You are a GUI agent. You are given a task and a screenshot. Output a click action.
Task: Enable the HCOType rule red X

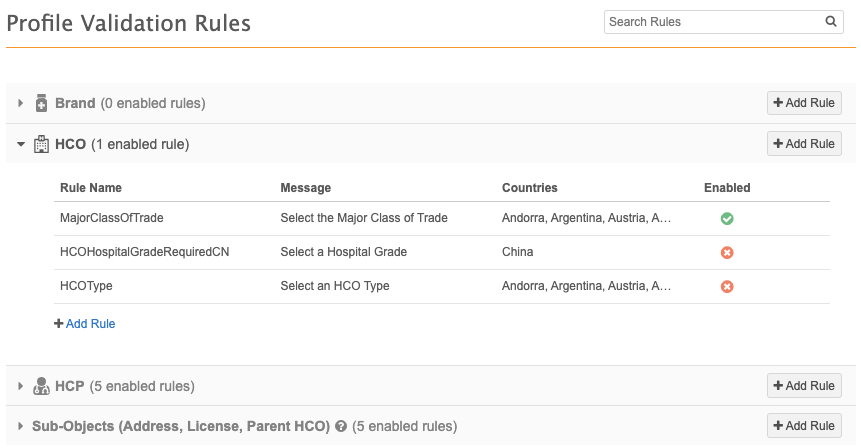(727, 286)
